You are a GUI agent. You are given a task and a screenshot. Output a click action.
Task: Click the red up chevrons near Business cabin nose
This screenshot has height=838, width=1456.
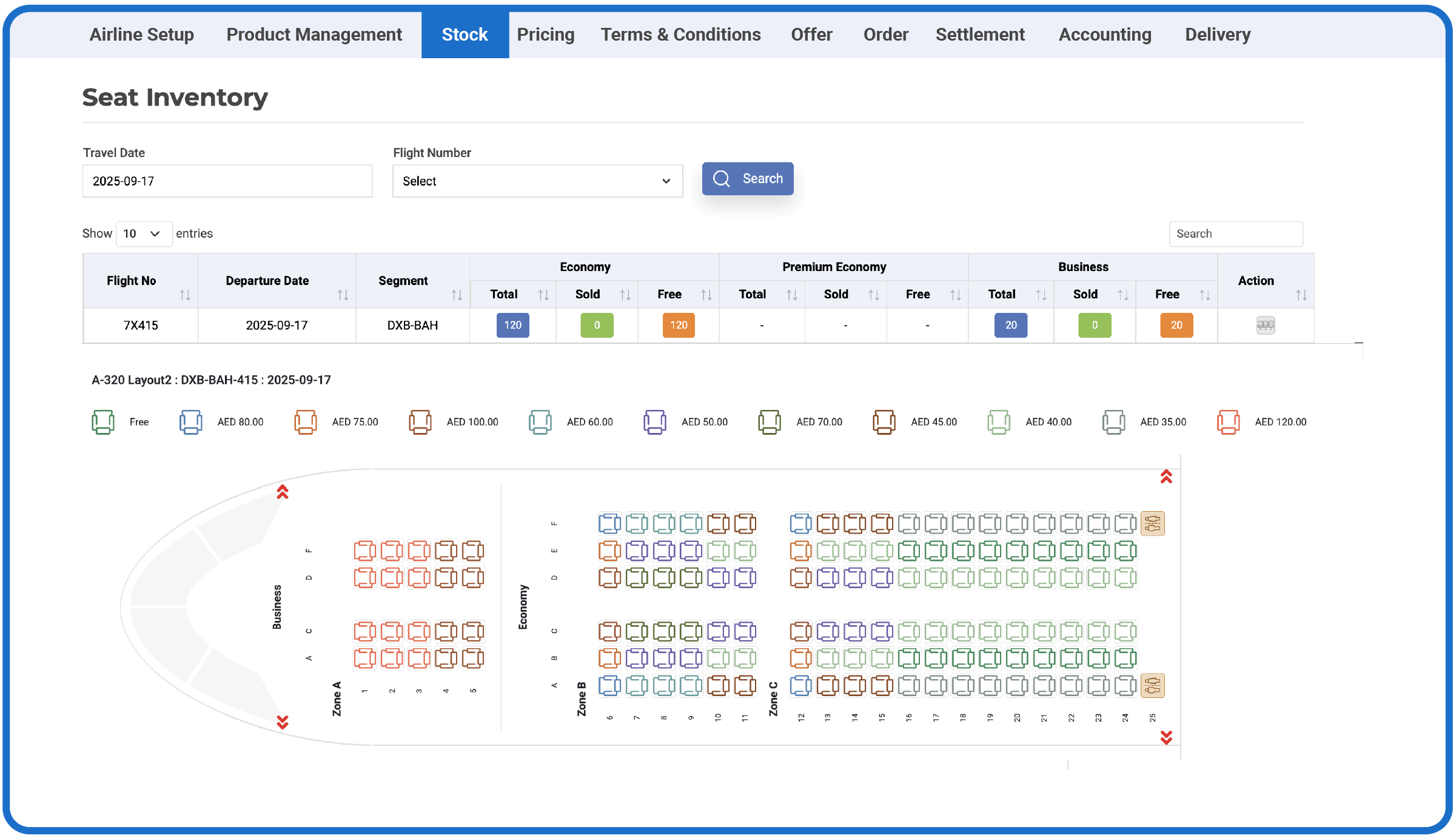[x=283, y=492]
